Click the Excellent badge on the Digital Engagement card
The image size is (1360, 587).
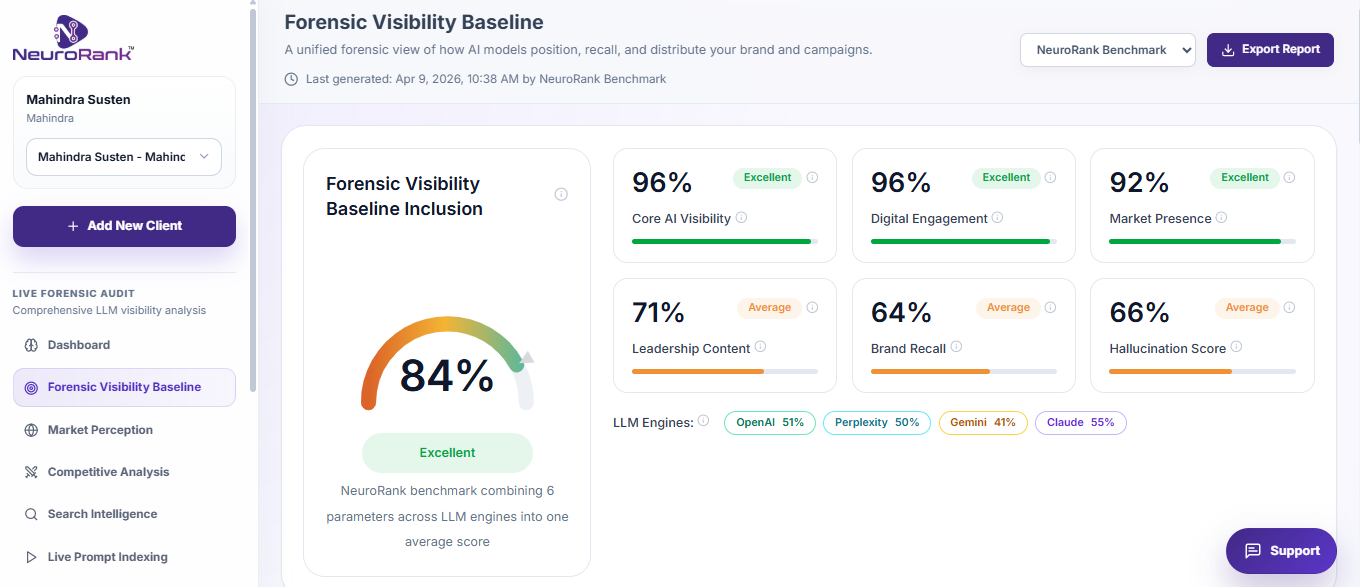point(1006,178)
